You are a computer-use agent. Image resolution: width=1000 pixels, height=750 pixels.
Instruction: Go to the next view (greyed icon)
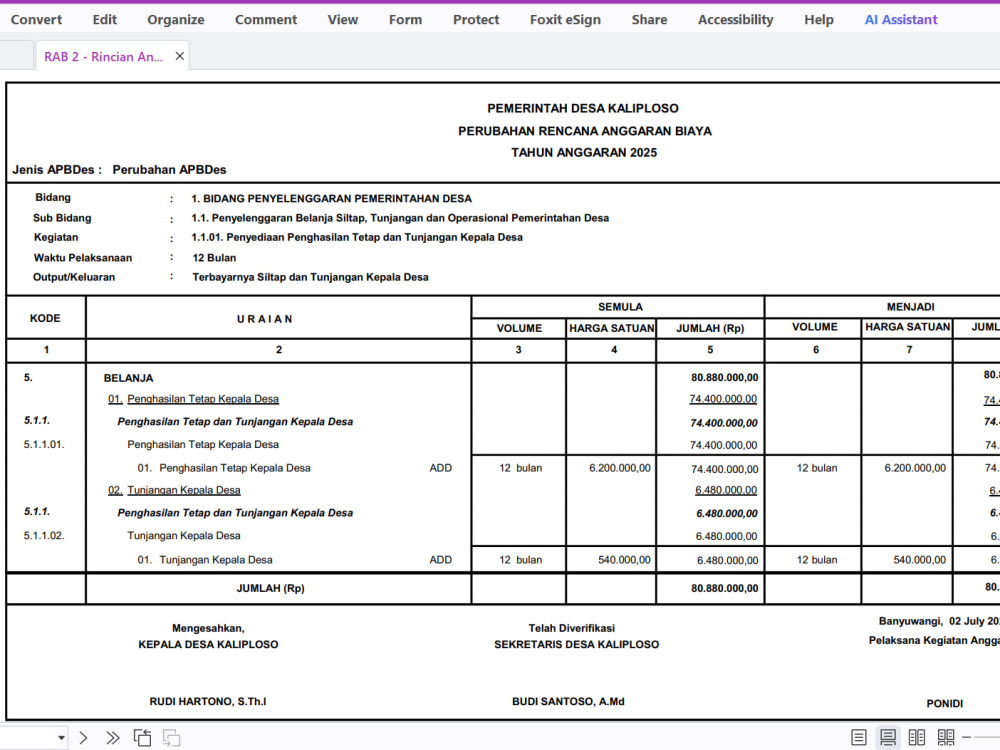coord(172,738)
